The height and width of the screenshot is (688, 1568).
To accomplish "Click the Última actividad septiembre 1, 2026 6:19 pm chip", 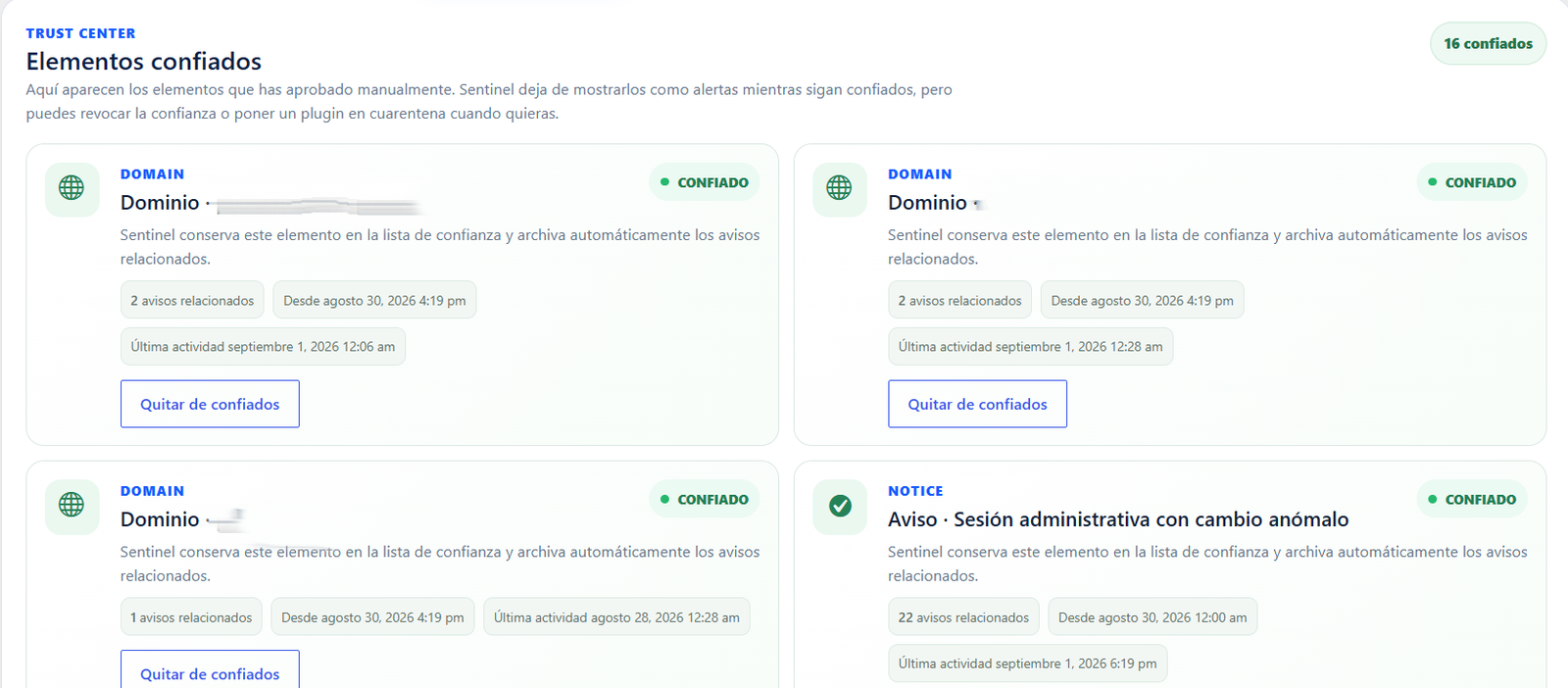I will point(1027,663).
